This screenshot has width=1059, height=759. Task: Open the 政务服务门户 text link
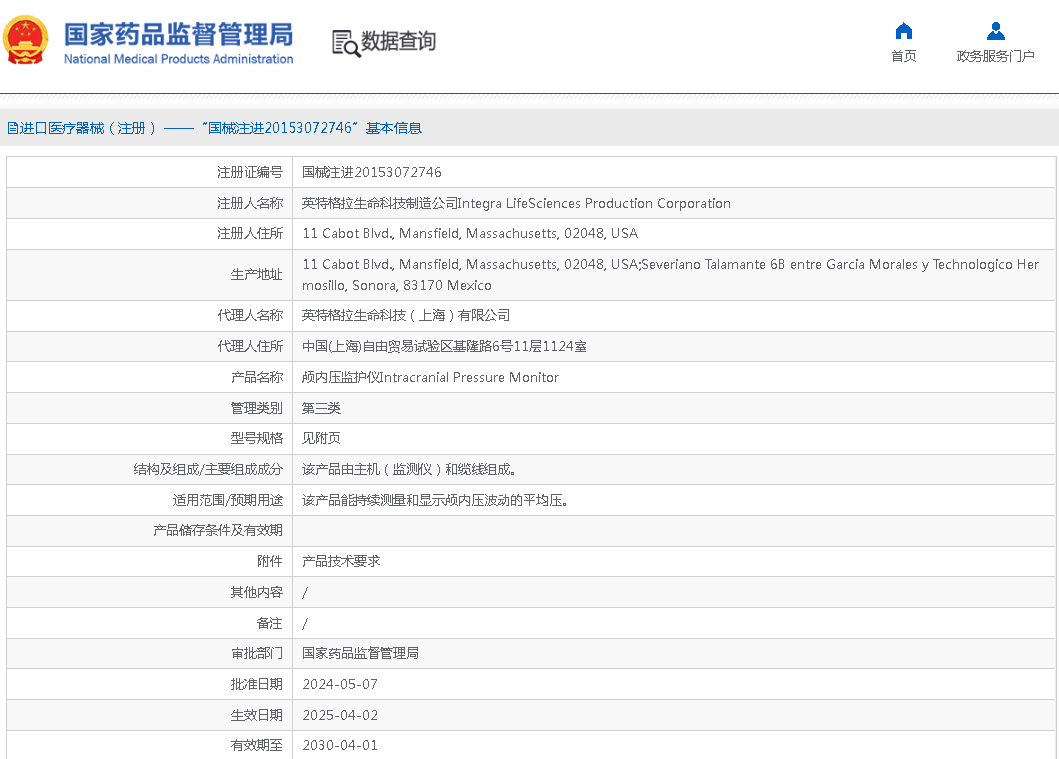click(995, 56)
